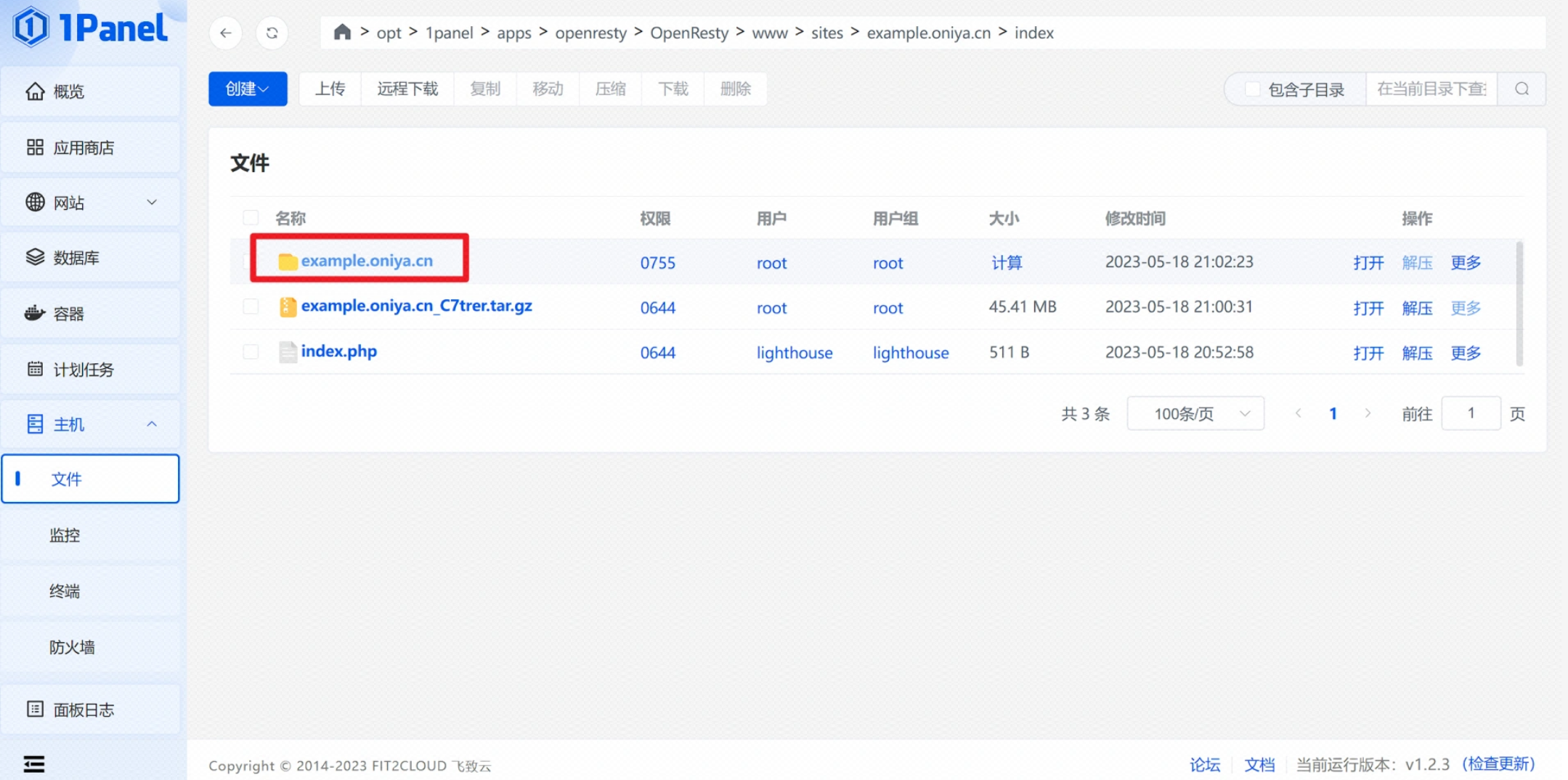The height and width of the screenshot is (780, 1568).
Task: Click the file list vertical scrollbar
Action: pos(1519,304)
